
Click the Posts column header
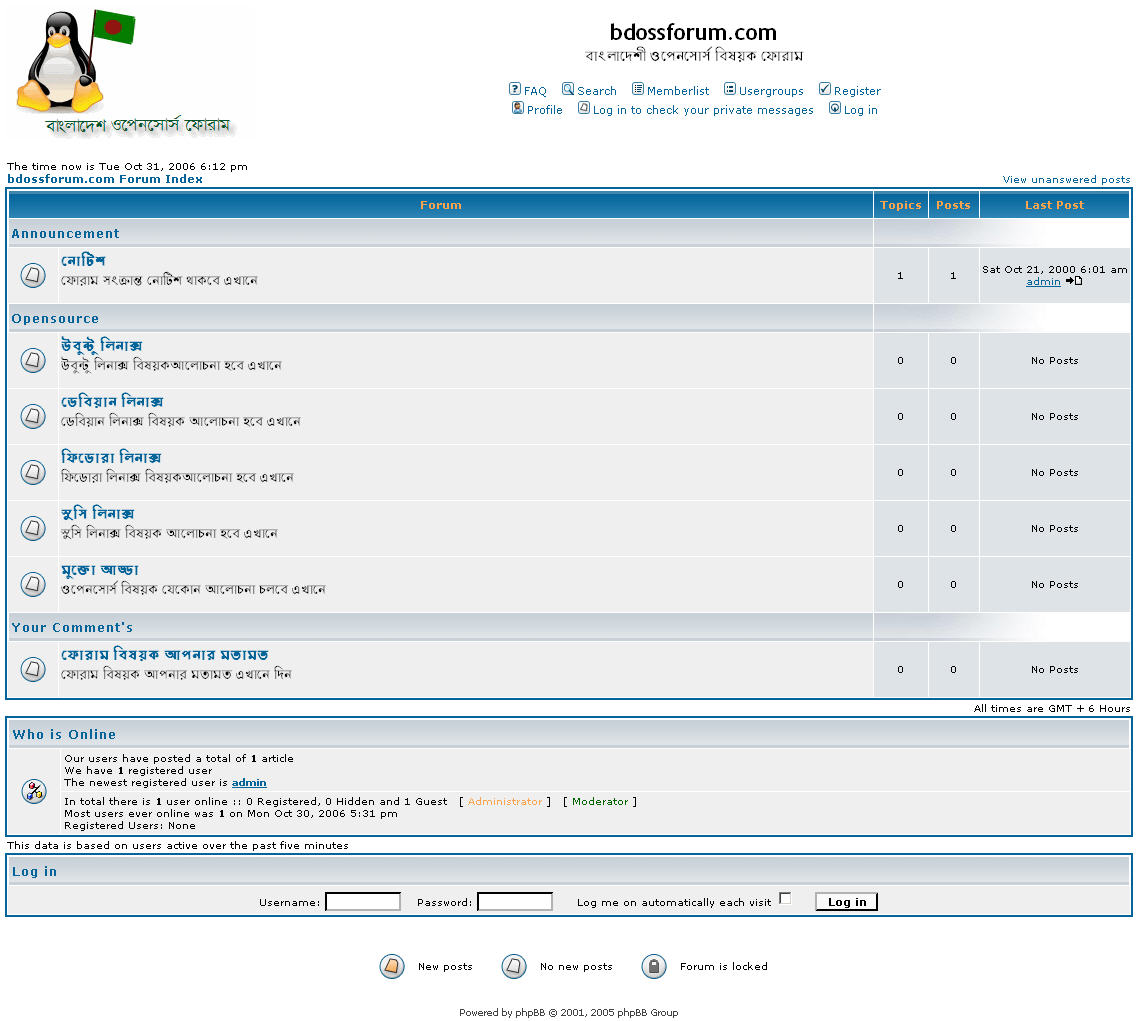pyautogui.click(x=953, y=205)
